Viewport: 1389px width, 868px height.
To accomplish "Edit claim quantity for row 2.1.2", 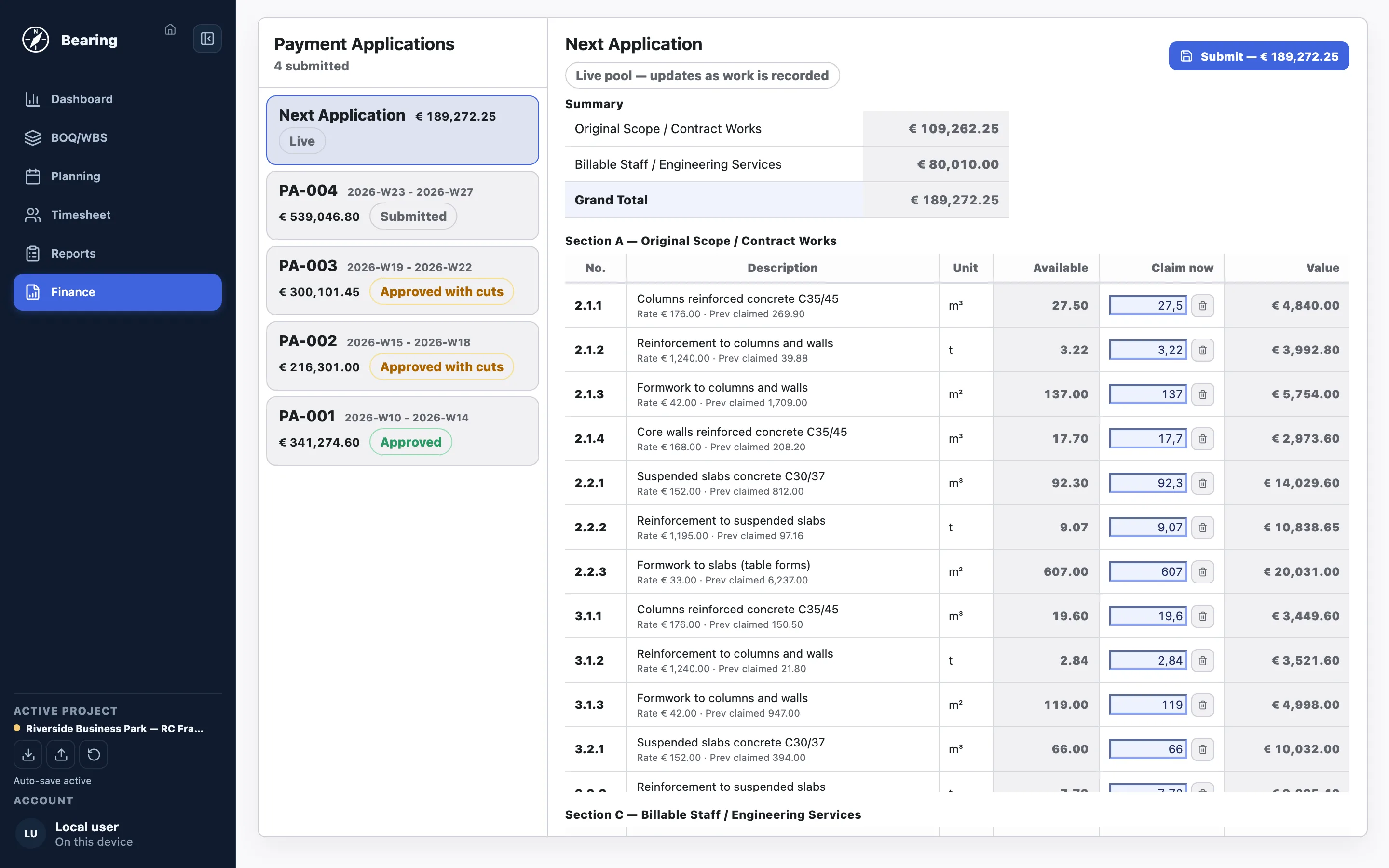I will pos(1148,350).
